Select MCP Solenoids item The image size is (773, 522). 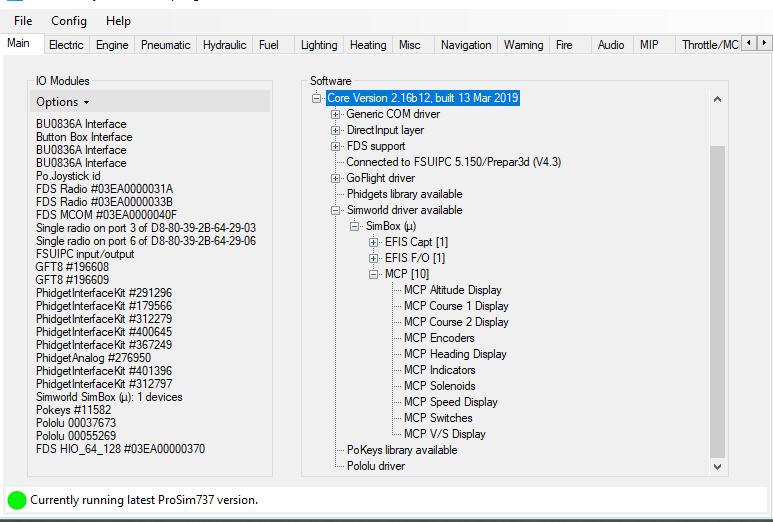(439, 386)
